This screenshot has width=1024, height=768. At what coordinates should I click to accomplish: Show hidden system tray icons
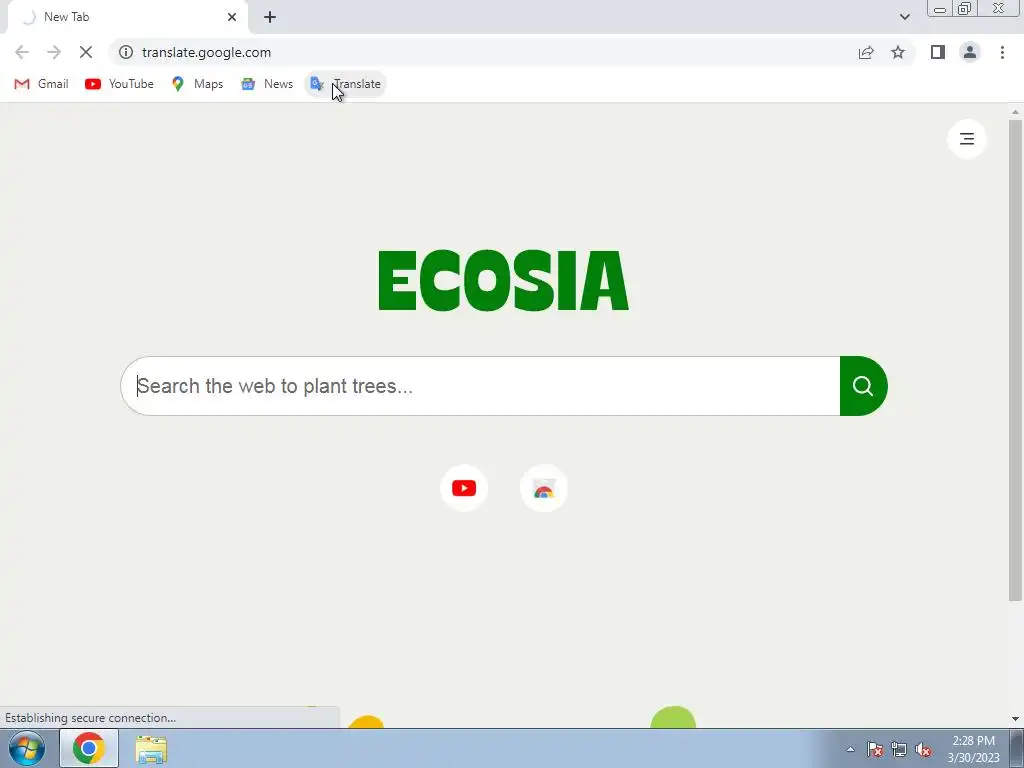coord(850,749)
